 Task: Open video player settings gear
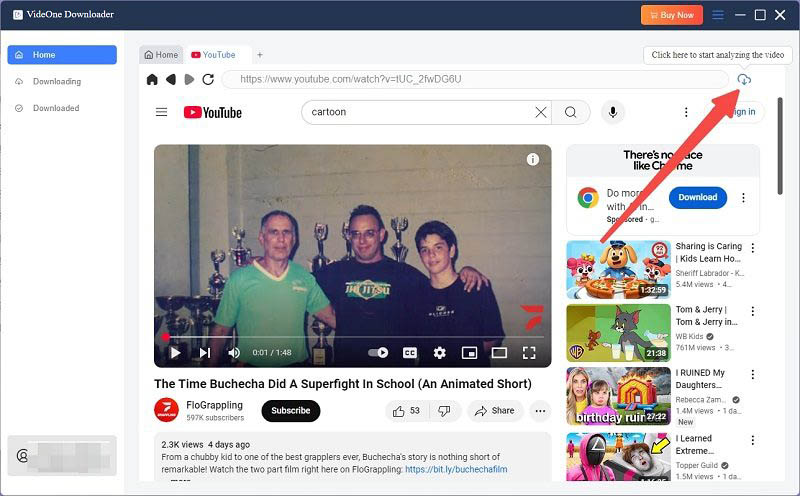[x=439, y=352]
